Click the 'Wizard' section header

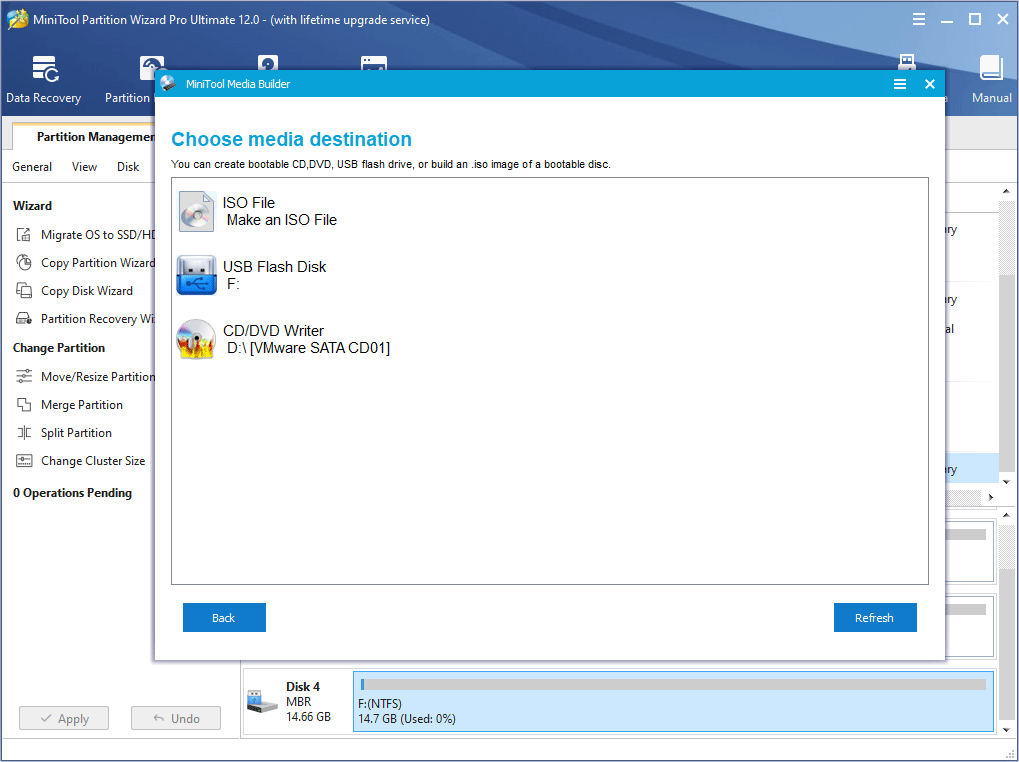pyautogui.click(x=32, y=206)
